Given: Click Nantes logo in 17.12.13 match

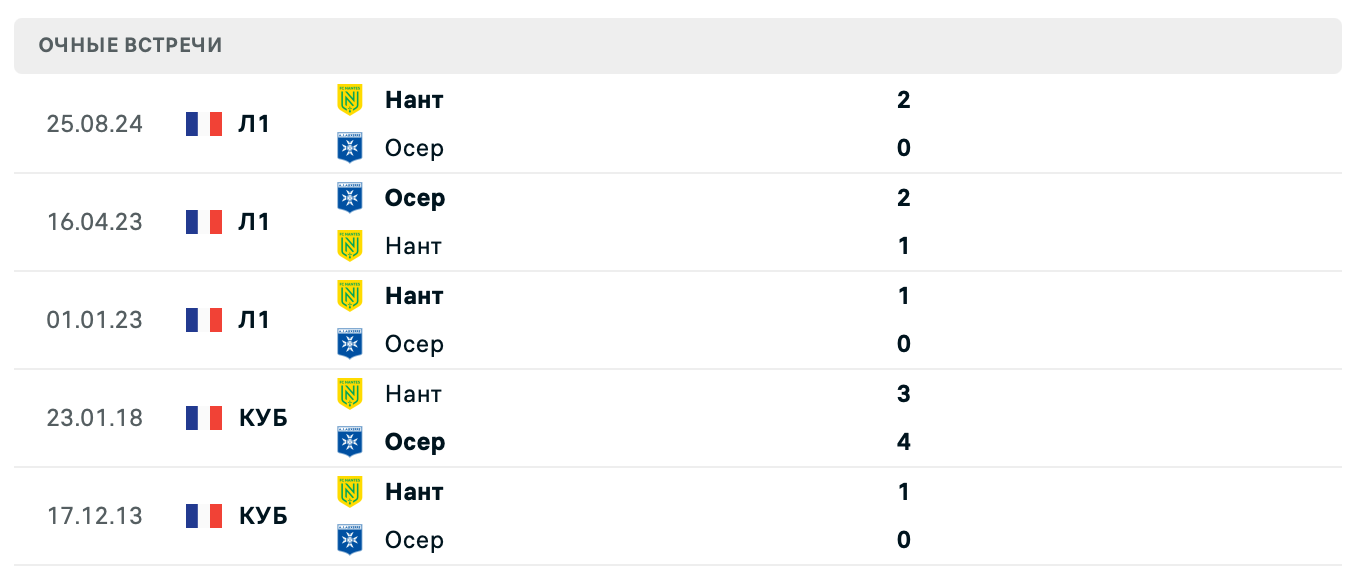Looking at the screenshot, I should click(x=350, y=491).
